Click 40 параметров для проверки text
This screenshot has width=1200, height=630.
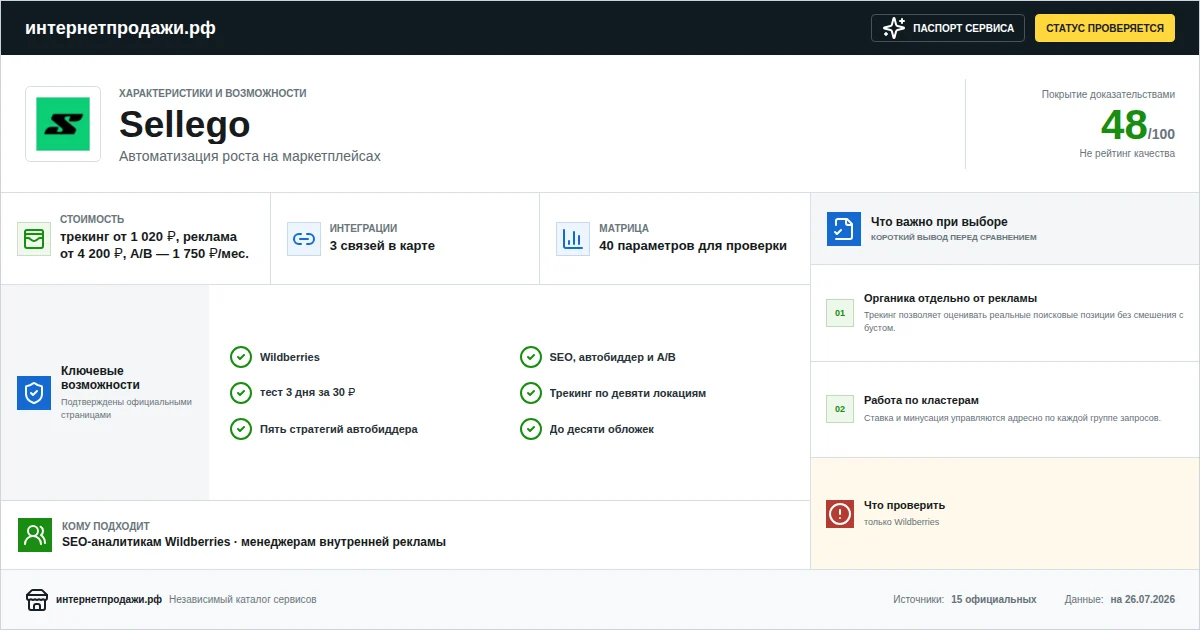693,246
